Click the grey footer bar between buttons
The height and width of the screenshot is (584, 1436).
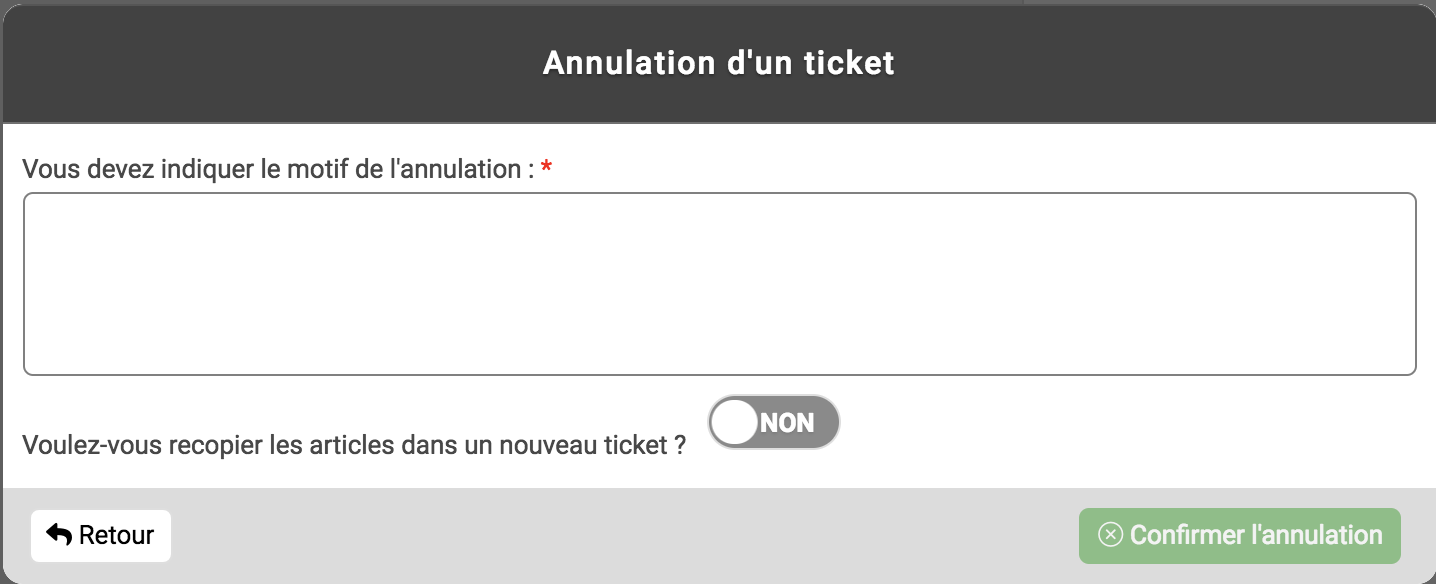click(x=625, y=536)
